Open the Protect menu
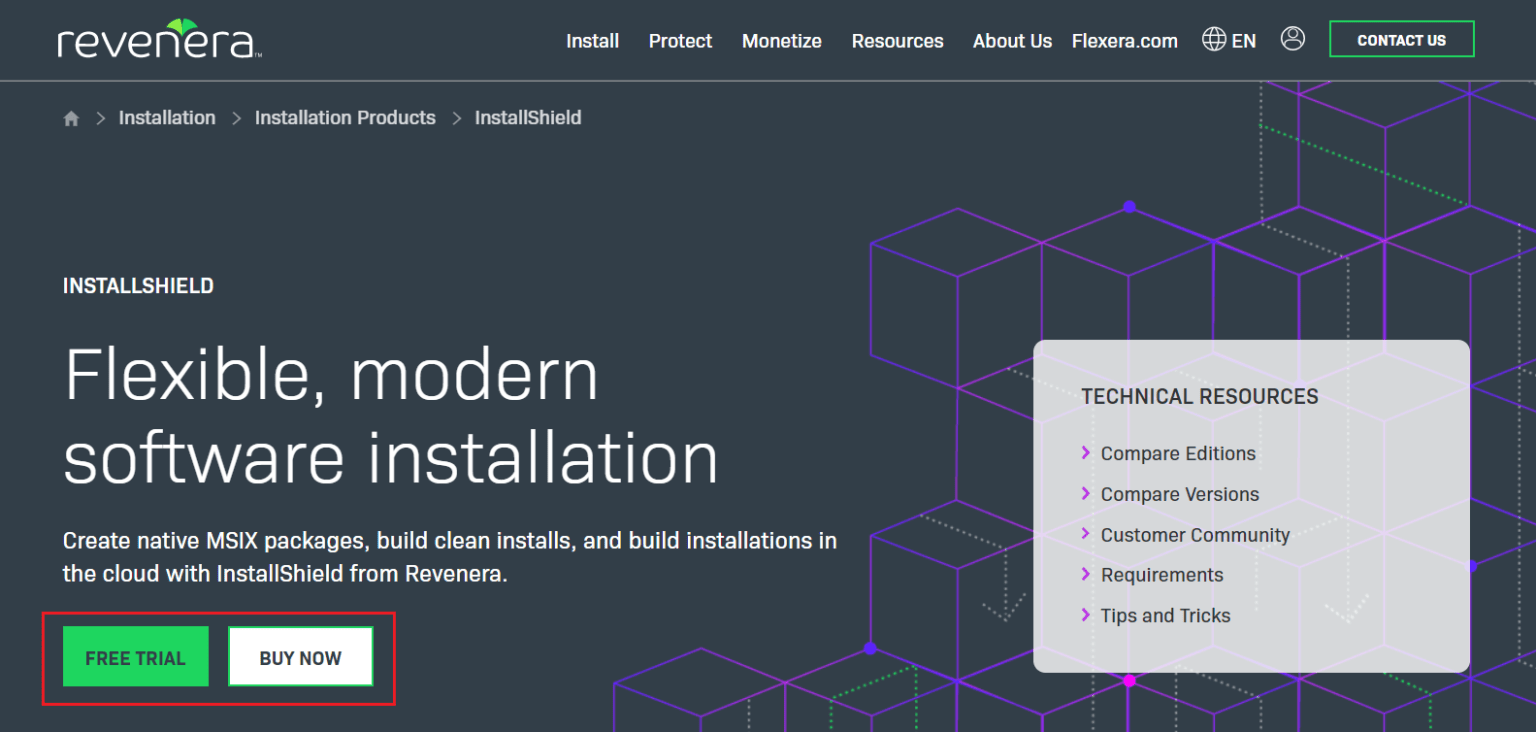Image resolution: width=1536 pixels, height=732 pixels. [x=680, y=41]
